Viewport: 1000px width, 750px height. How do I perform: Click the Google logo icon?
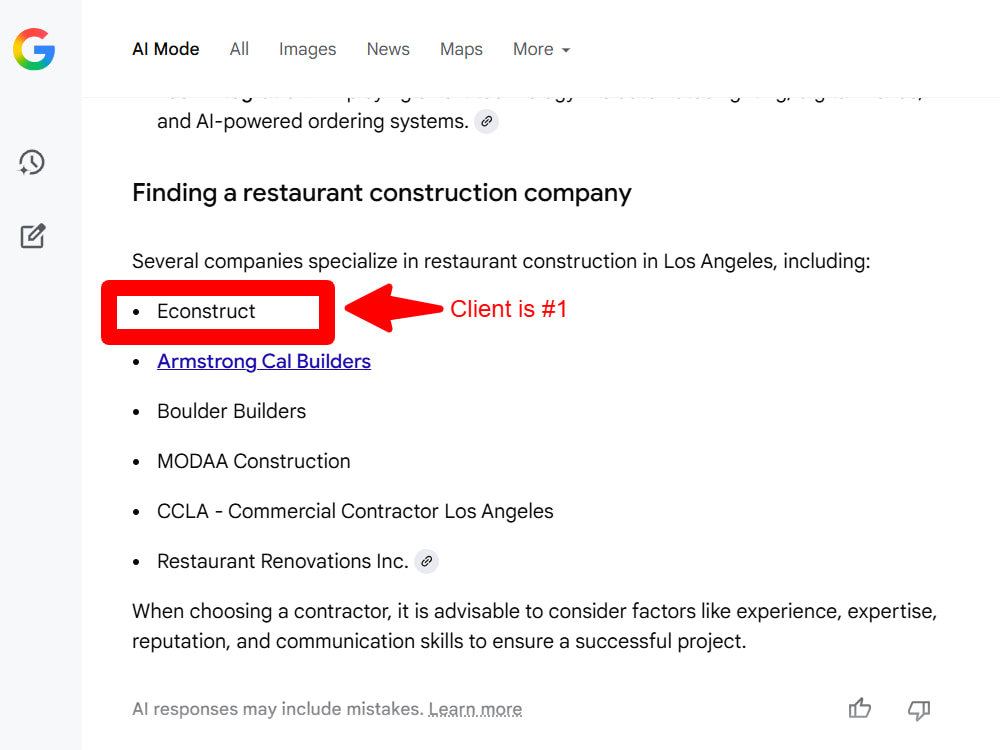tap(34, 49)
